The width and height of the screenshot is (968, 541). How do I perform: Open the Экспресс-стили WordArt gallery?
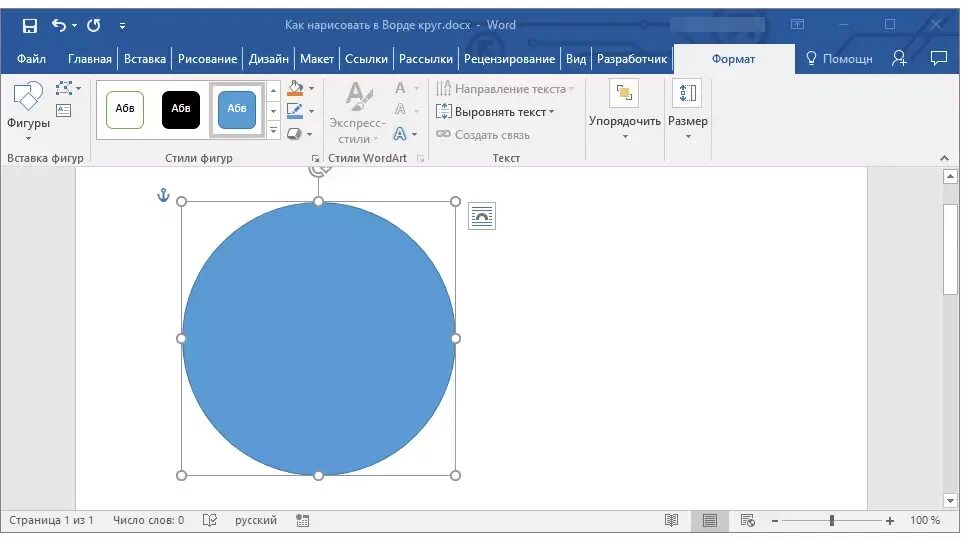pos(357,112)
